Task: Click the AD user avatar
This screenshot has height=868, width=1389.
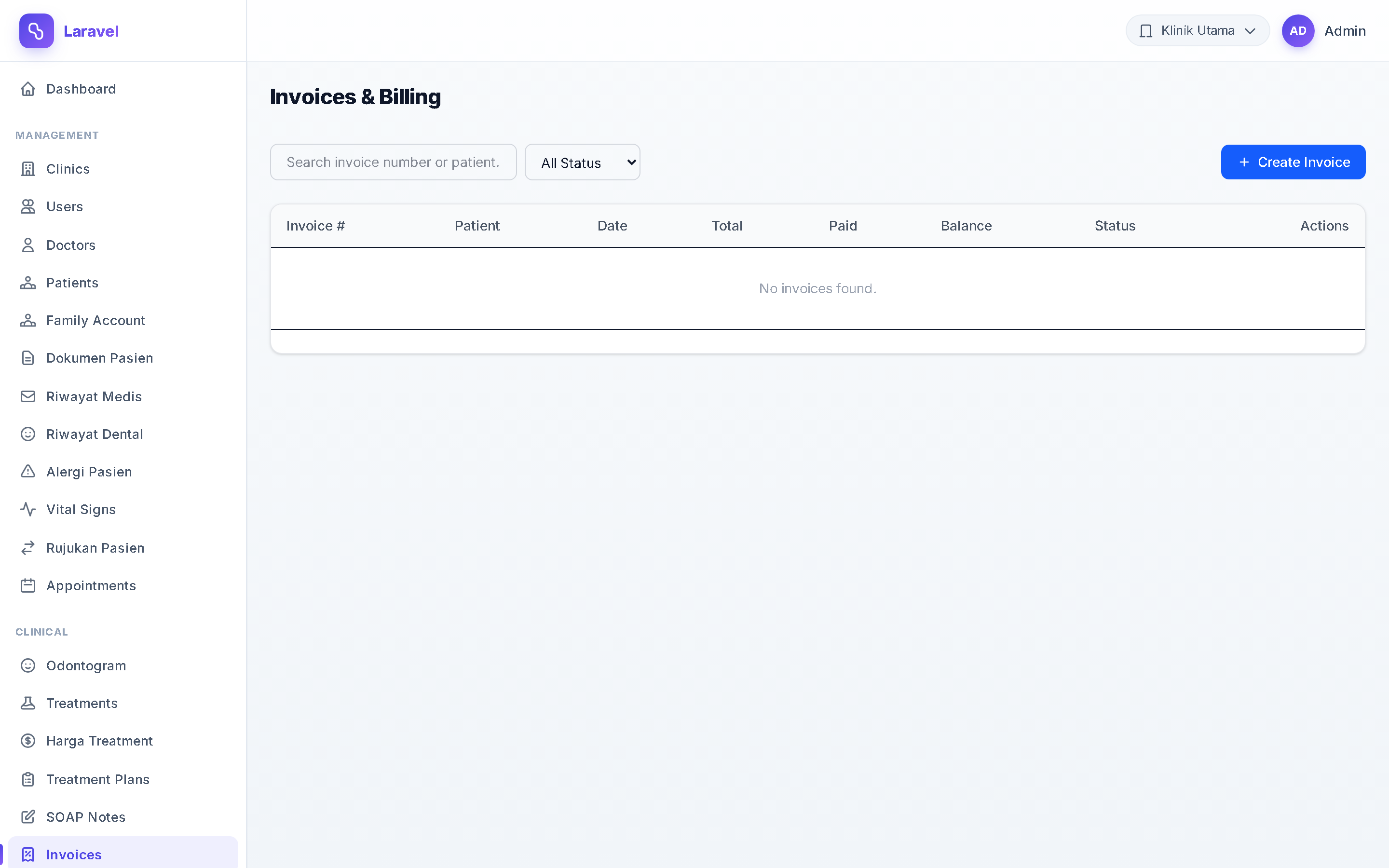Action: pyautogui.click(x=1298, y=31)
